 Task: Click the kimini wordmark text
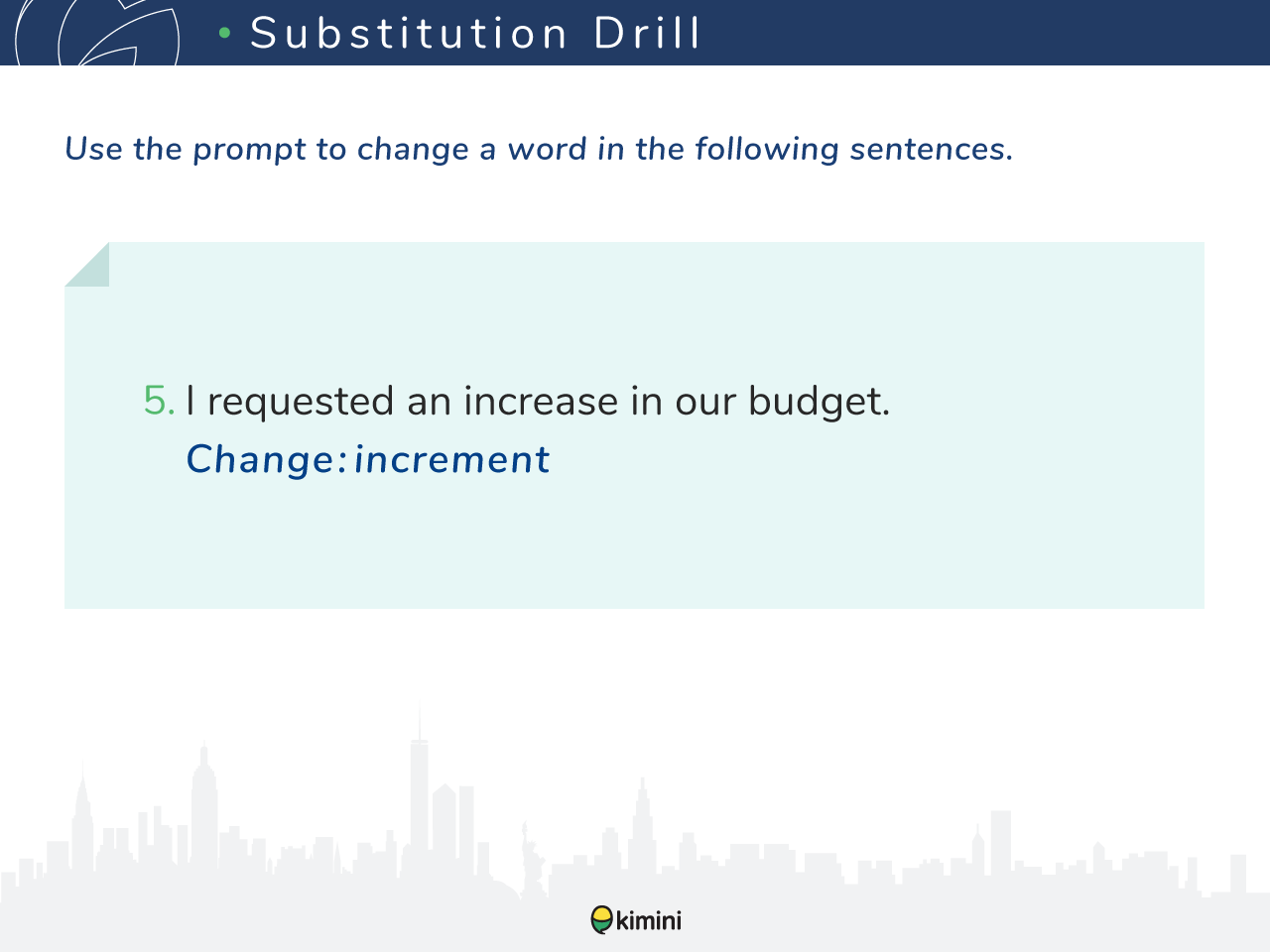[649, 920]
